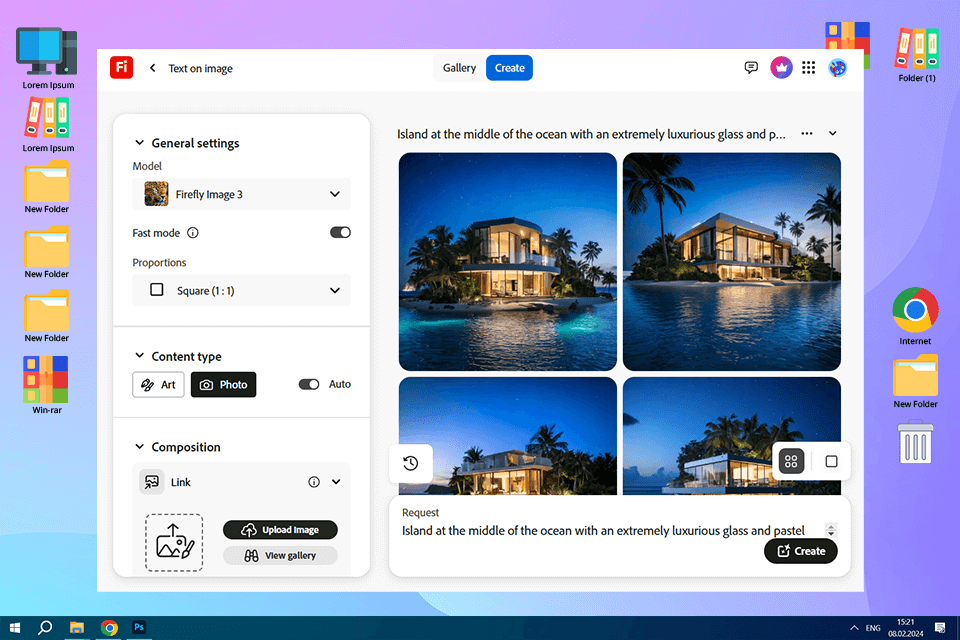Open the Windows Start menu

pos(15,628)
